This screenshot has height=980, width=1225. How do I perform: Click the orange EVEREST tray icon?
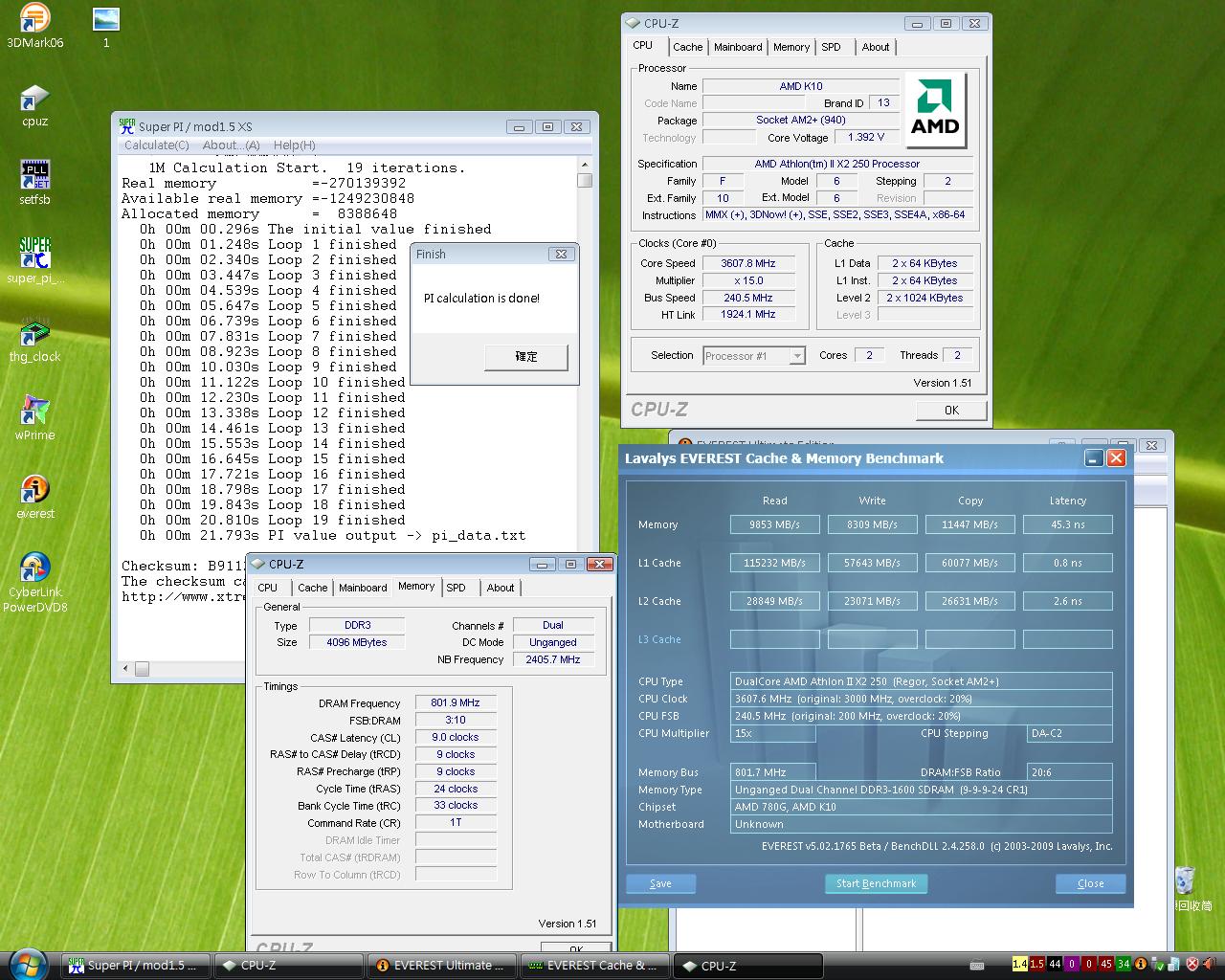(x=1142, y=964)
